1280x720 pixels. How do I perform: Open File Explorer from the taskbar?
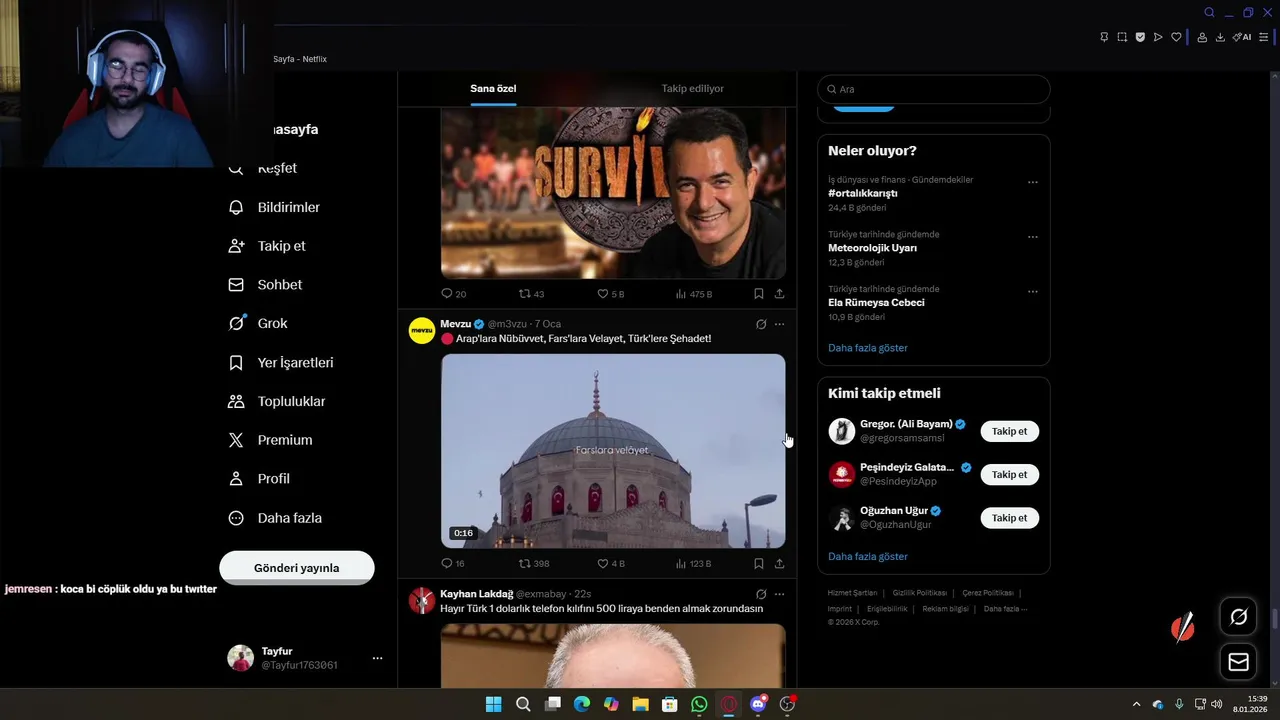click(640, 704)
